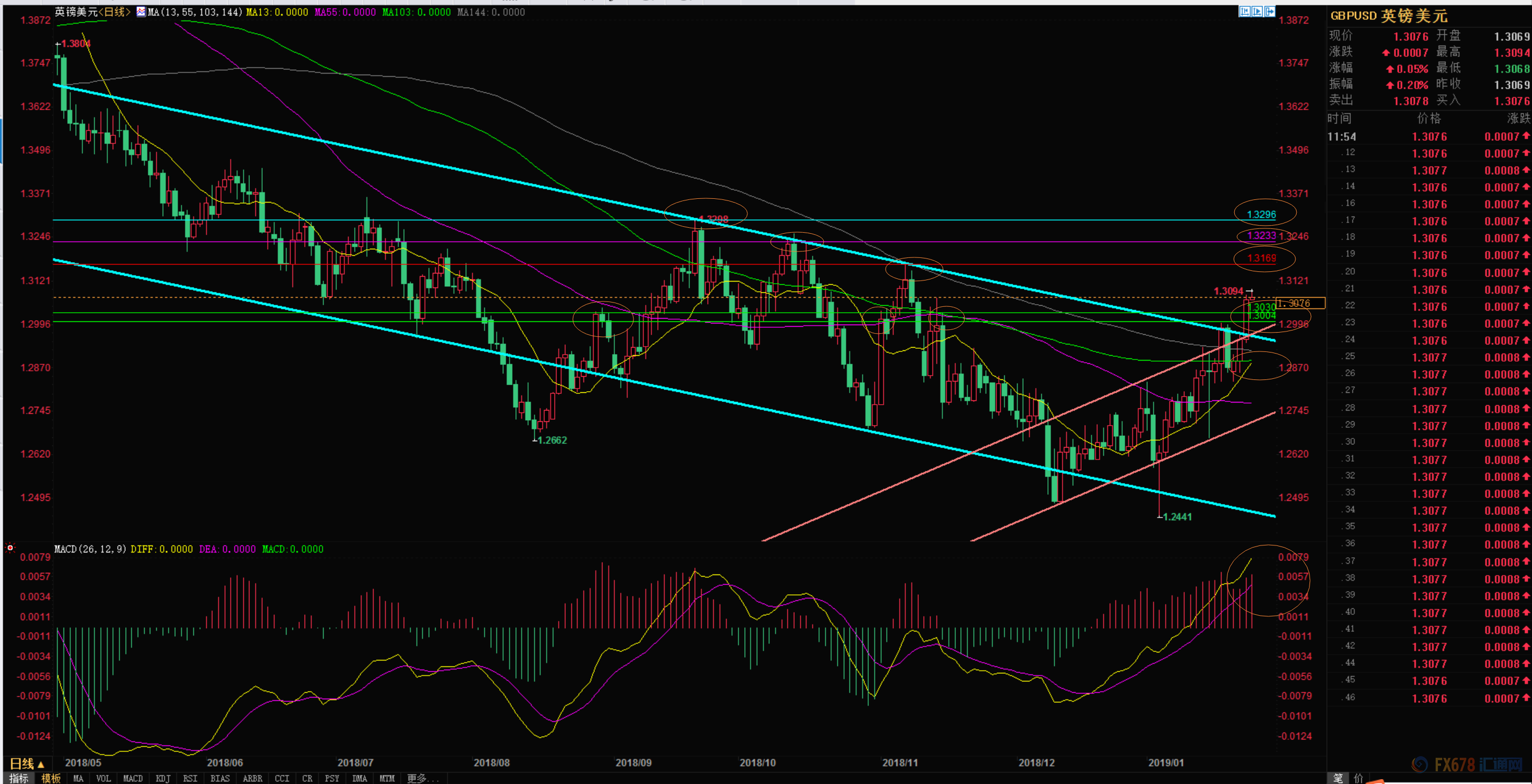
Task: Click the 2018/09 timeline date marker
Action: pos(633,763)
